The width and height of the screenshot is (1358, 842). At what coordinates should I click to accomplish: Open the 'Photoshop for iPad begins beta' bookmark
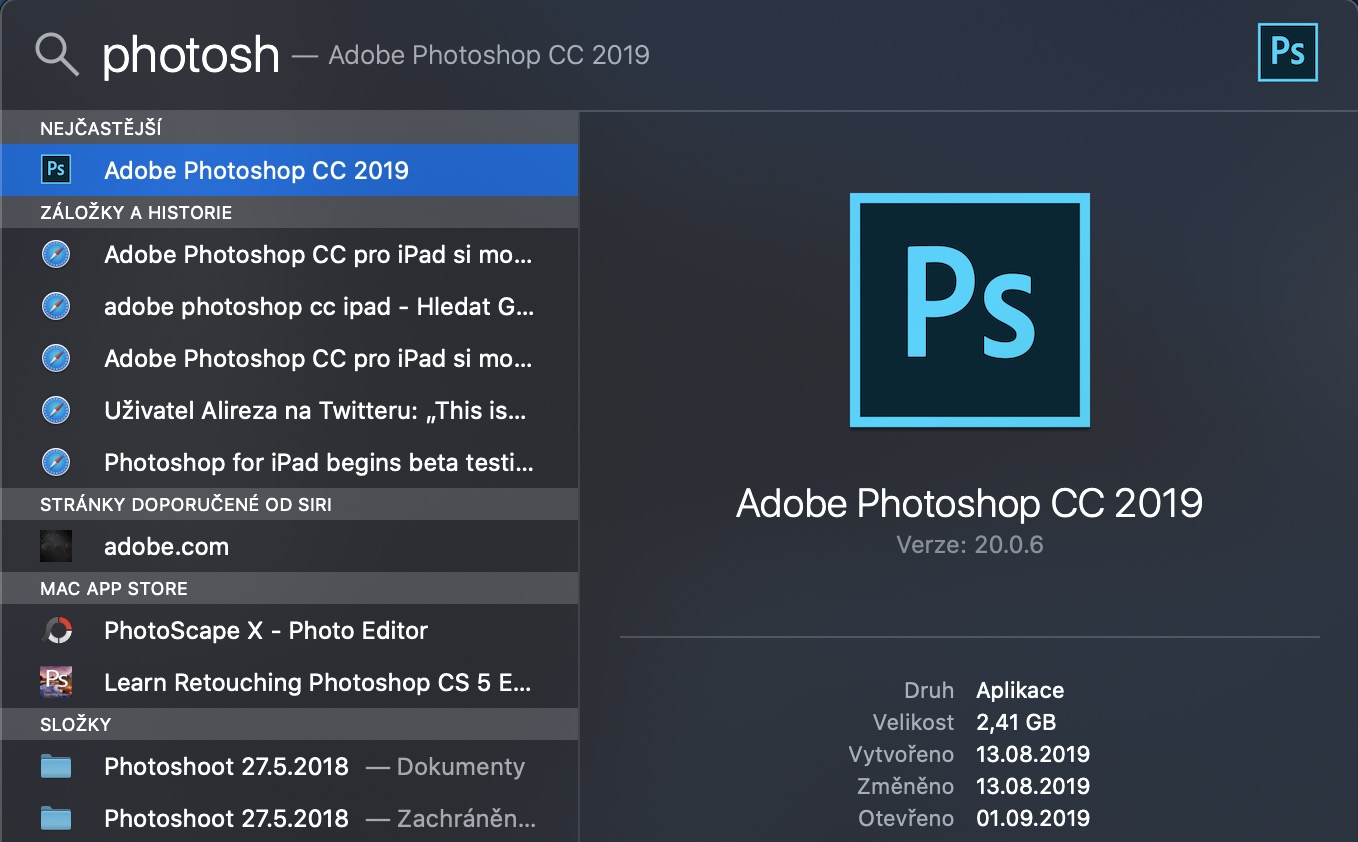(318, 463)
